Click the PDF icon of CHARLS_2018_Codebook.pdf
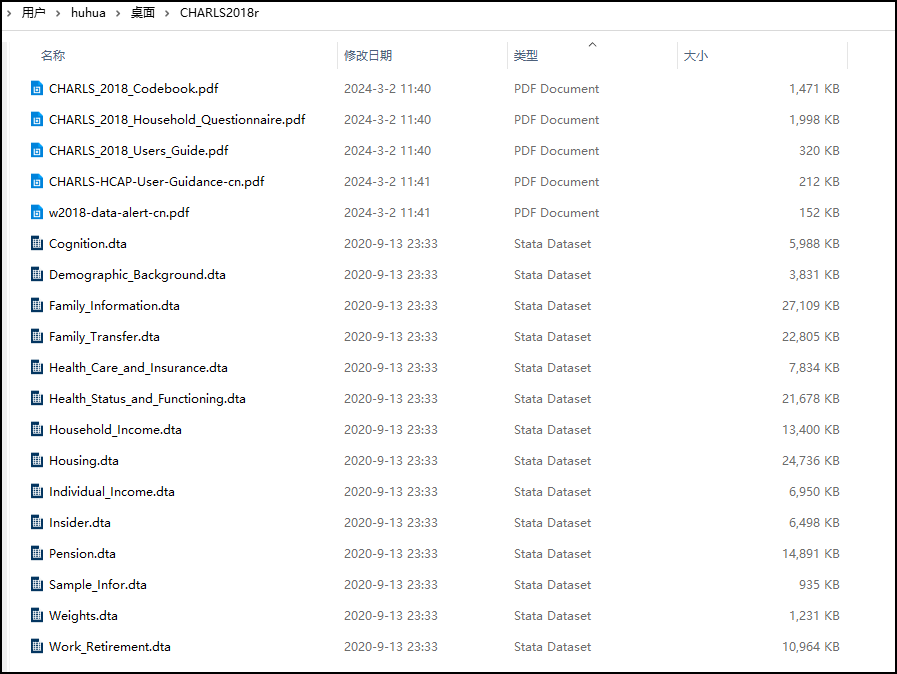897x674 pixels. pyautogui.click(x=37, y=89)
